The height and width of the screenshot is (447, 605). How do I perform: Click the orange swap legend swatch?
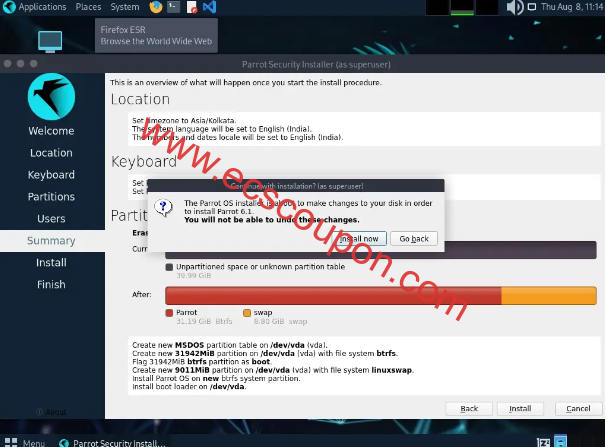click(x=247, y=313)
